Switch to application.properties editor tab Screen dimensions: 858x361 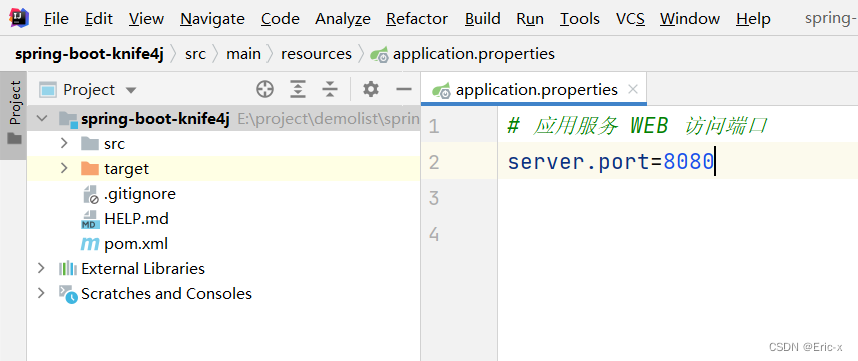tap(534, 89)
